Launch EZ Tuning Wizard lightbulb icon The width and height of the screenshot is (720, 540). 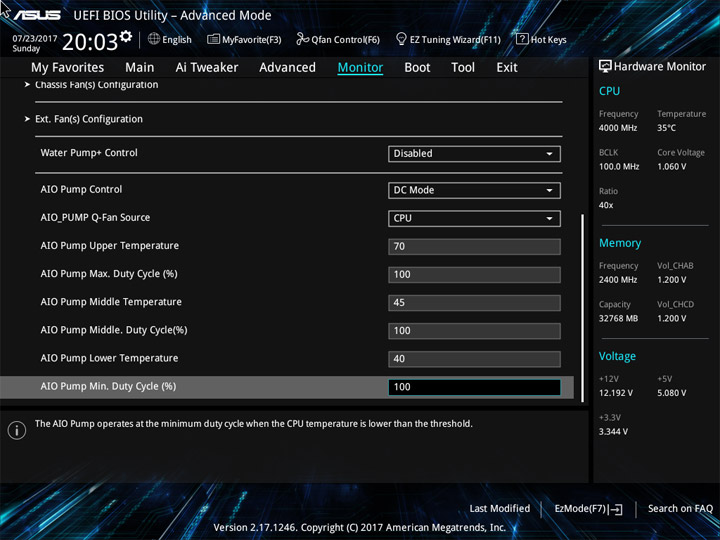coord(401,39)
